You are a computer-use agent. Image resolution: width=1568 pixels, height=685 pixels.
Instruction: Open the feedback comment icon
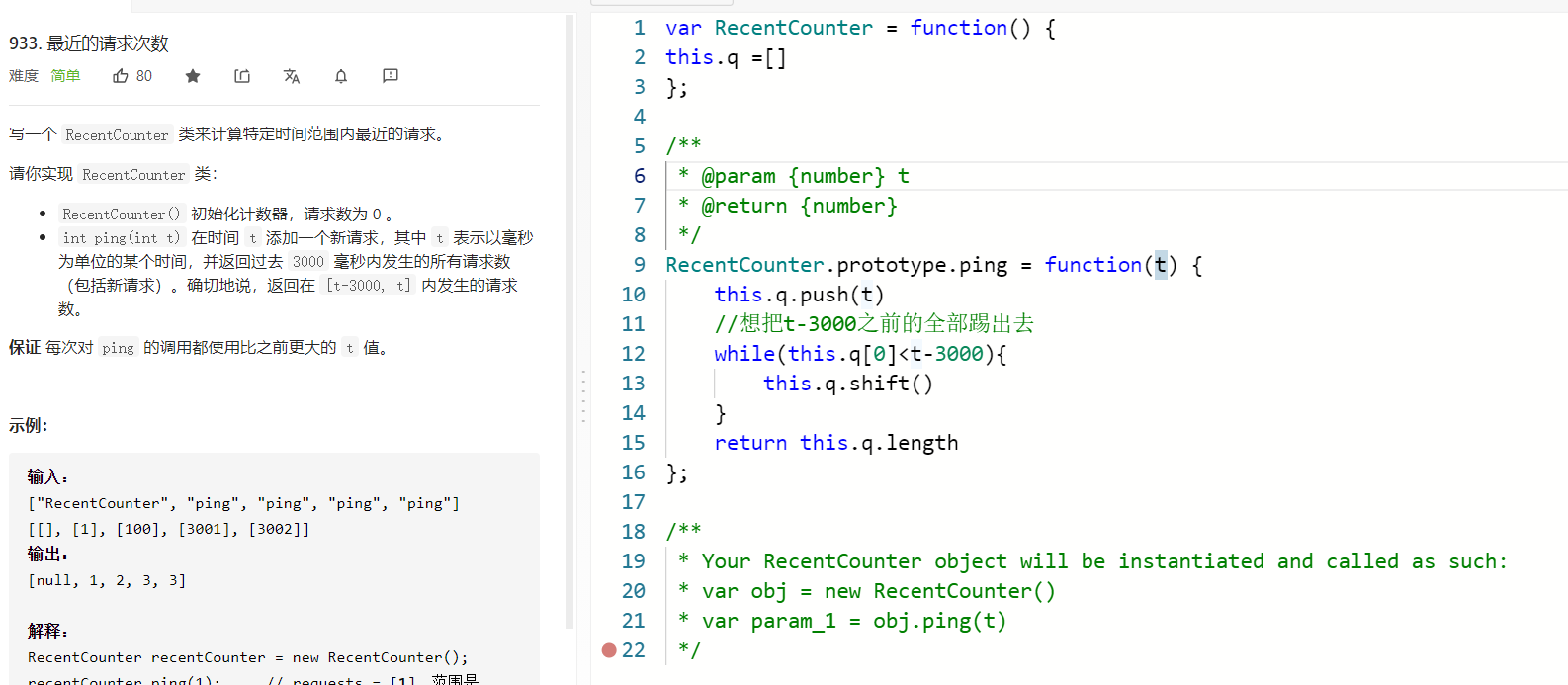pos(391,76)
